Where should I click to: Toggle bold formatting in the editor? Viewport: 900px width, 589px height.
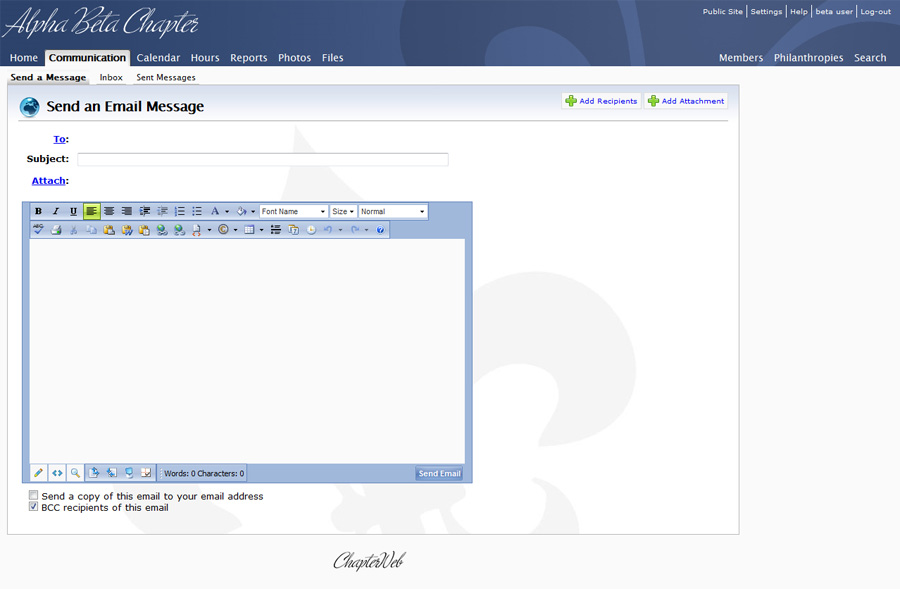point(38,211)
